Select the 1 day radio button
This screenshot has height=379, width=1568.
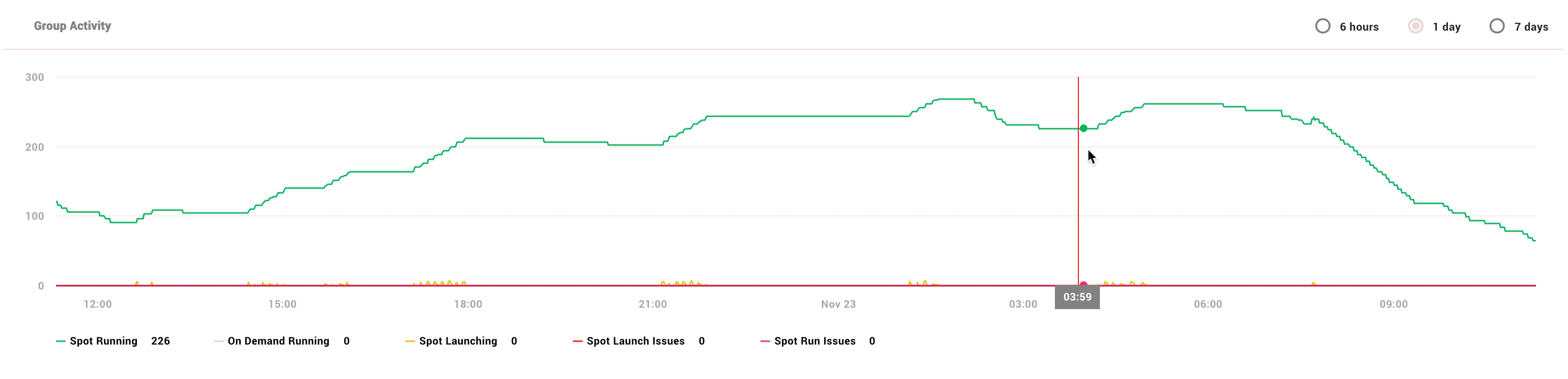pos(1415,26)
